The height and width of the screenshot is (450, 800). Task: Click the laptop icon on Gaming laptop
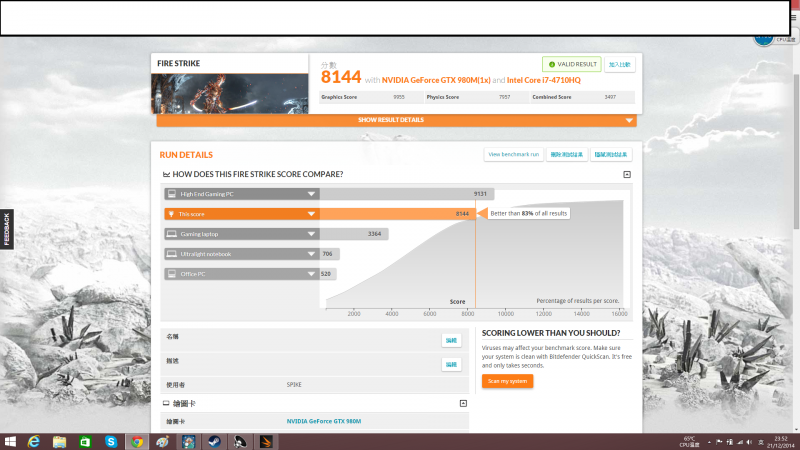pyautogui.click(x=172, y=234)
